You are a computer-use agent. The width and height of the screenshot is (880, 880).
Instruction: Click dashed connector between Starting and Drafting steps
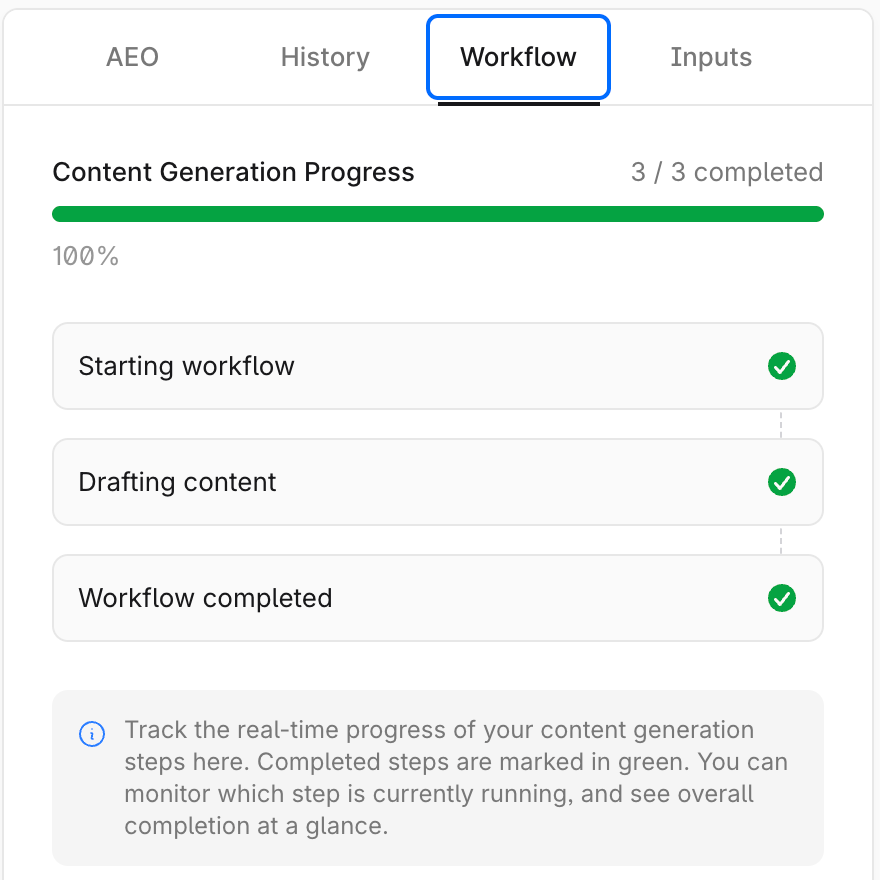click(781, 424)
